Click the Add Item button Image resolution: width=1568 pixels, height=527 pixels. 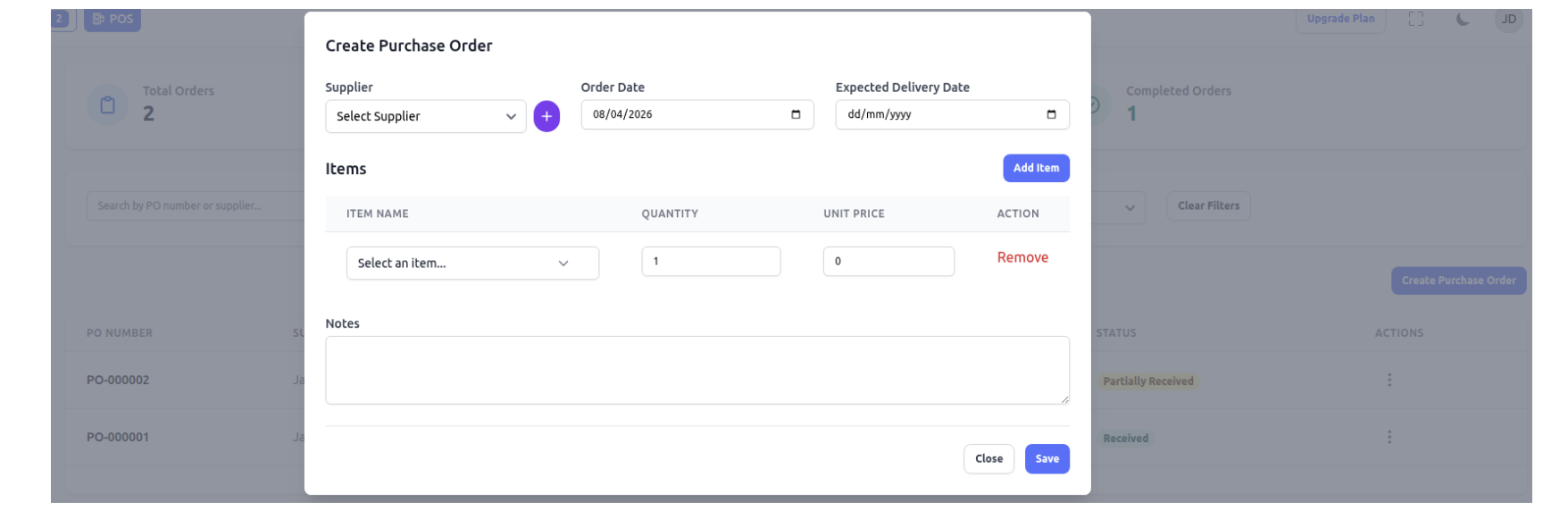[1036, 168]
